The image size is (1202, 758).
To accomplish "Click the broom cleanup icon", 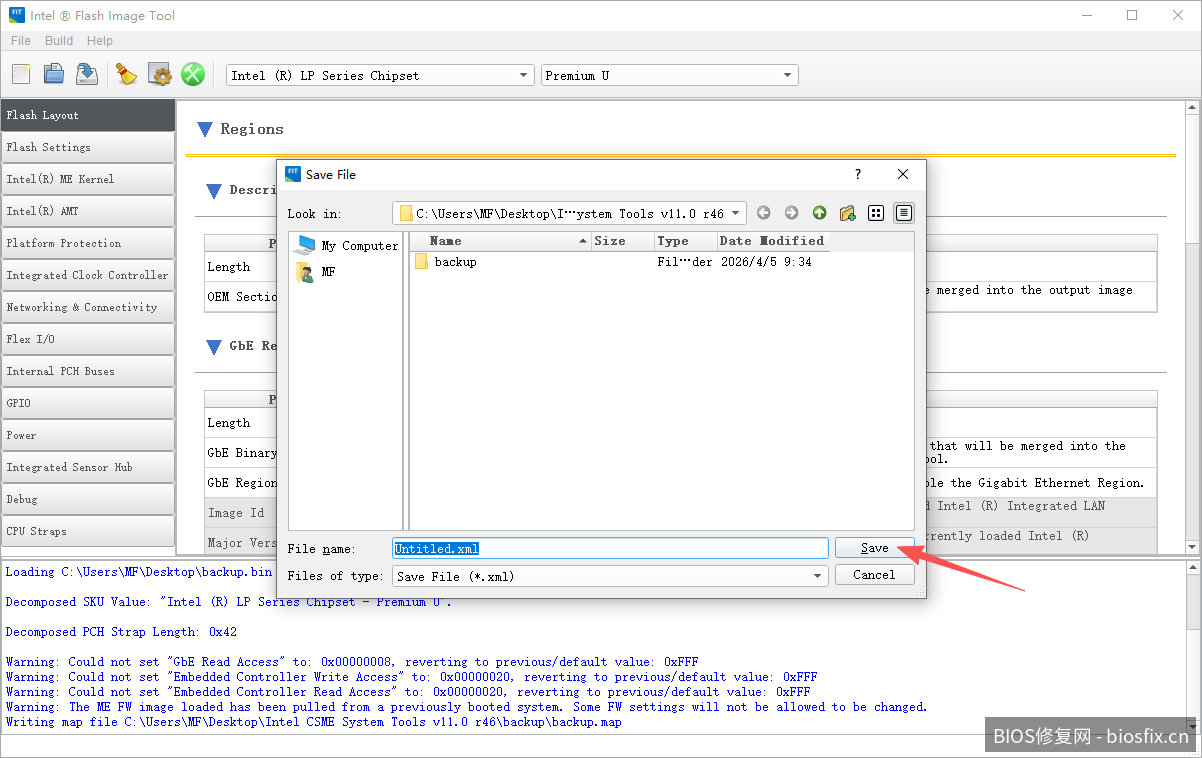I will click(x=126, y=74).
